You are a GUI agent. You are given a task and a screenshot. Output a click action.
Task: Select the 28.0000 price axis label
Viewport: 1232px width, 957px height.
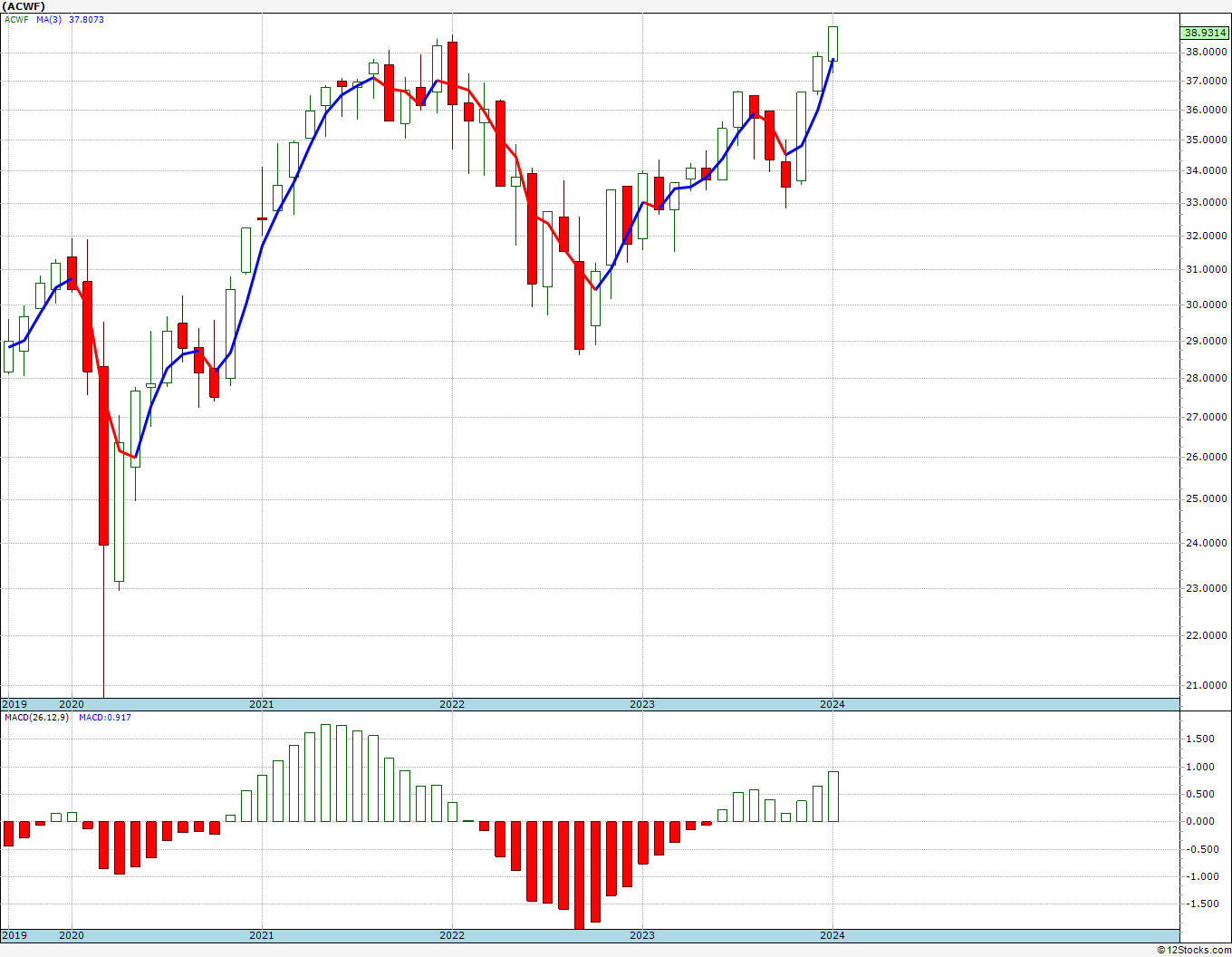pyautogui.click(x=1207, y=379)
